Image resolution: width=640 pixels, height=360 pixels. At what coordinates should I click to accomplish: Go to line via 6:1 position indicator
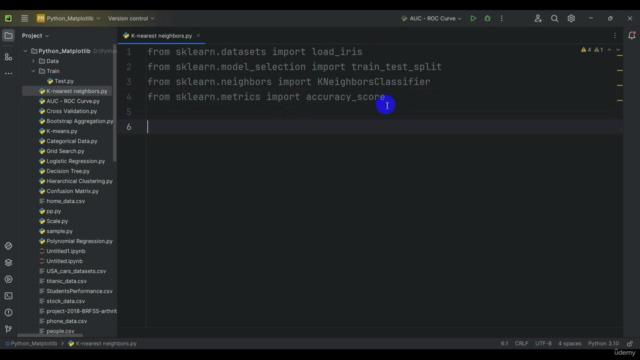(x=504, y=344)
